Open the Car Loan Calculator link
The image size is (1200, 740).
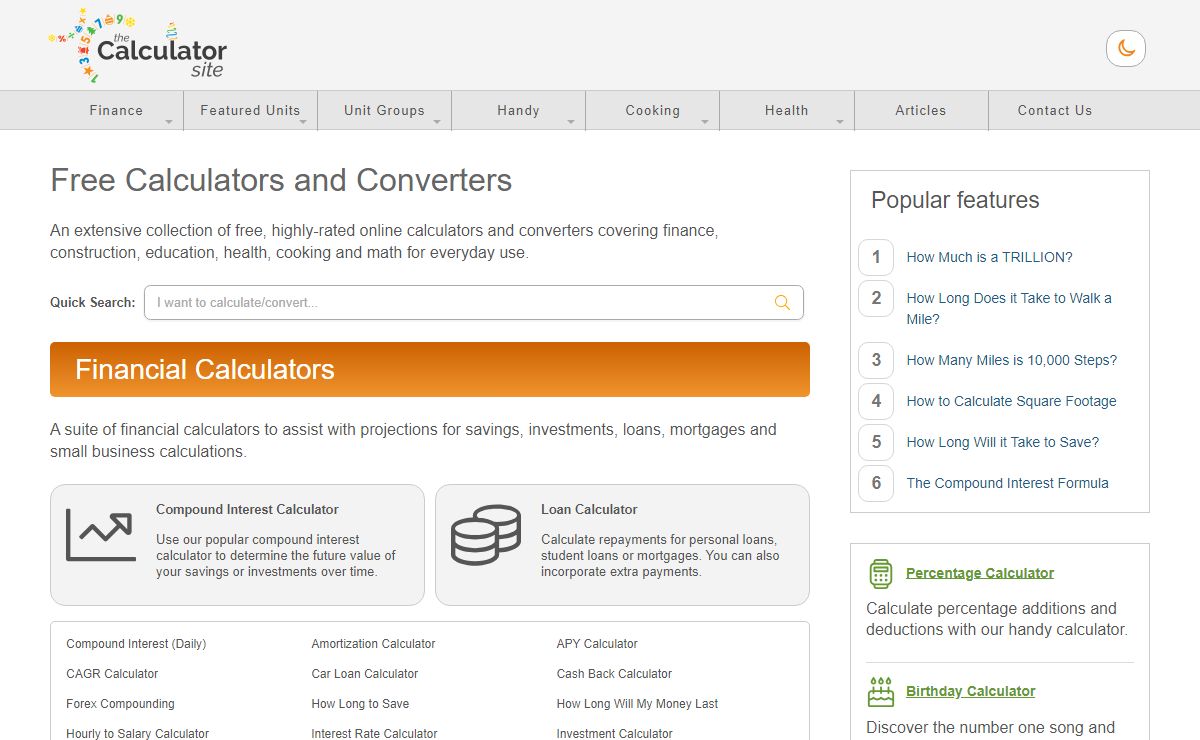tap(364, 674)
